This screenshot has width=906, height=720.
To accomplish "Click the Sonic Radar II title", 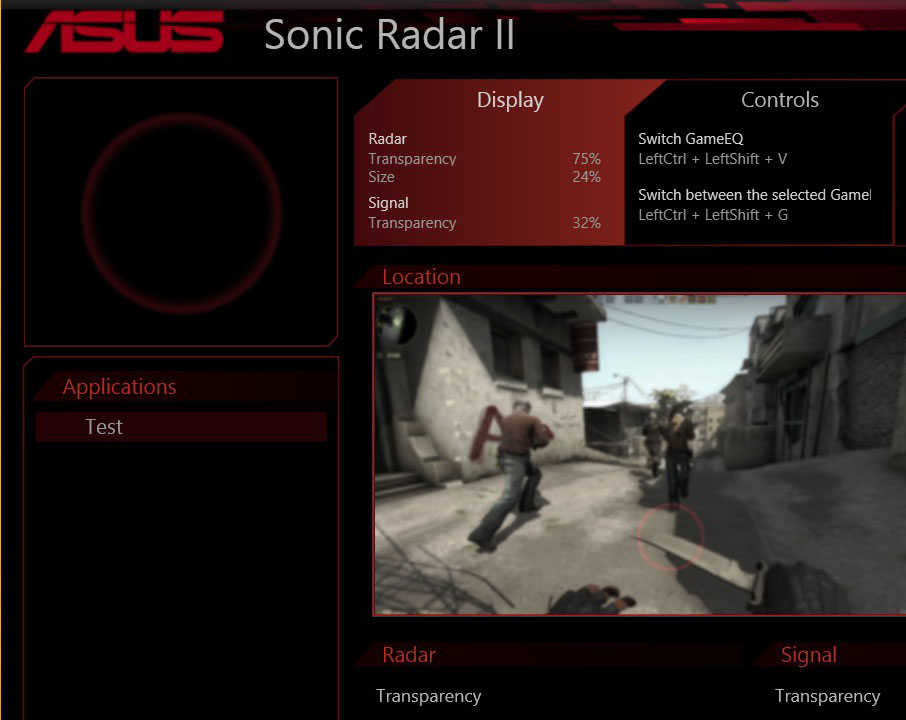I will pos(389,35).
